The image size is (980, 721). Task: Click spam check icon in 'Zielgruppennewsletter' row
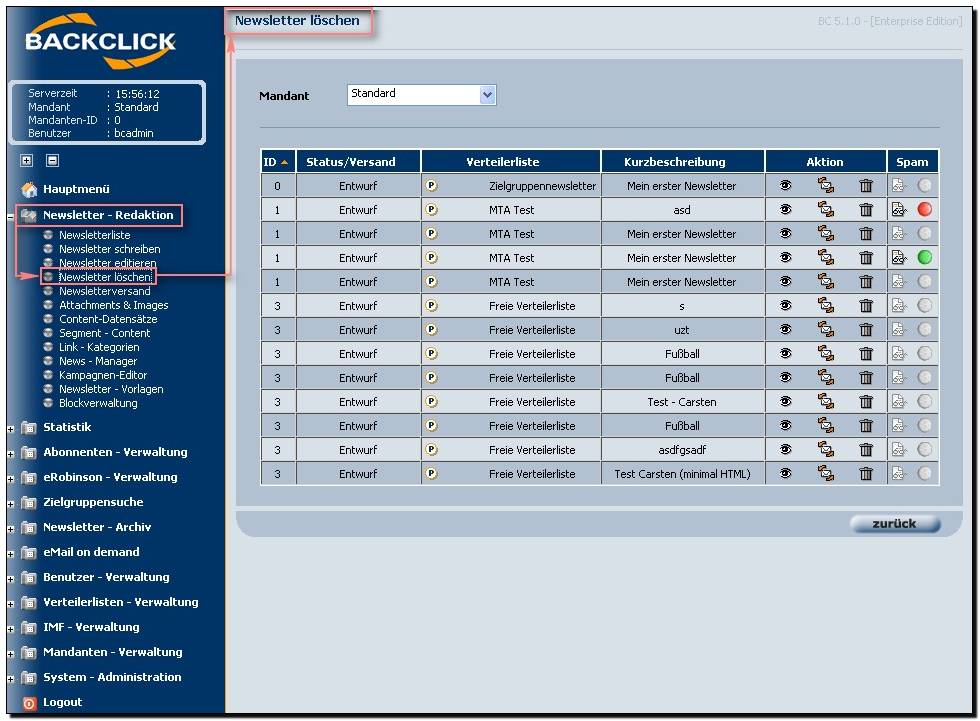[899, 186]
